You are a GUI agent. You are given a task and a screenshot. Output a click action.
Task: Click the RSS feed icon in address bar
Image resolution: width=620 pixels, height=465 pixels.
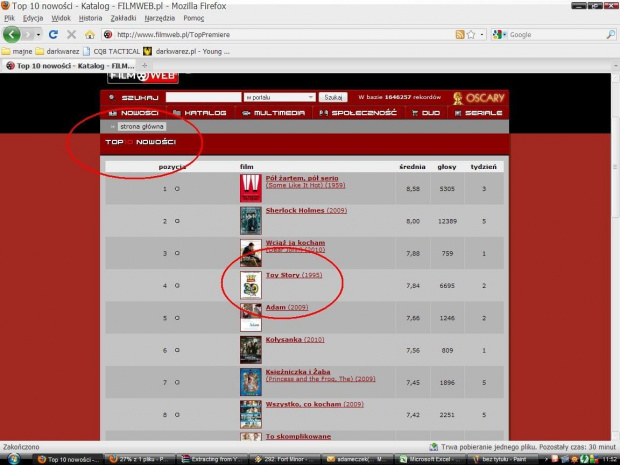459,34
